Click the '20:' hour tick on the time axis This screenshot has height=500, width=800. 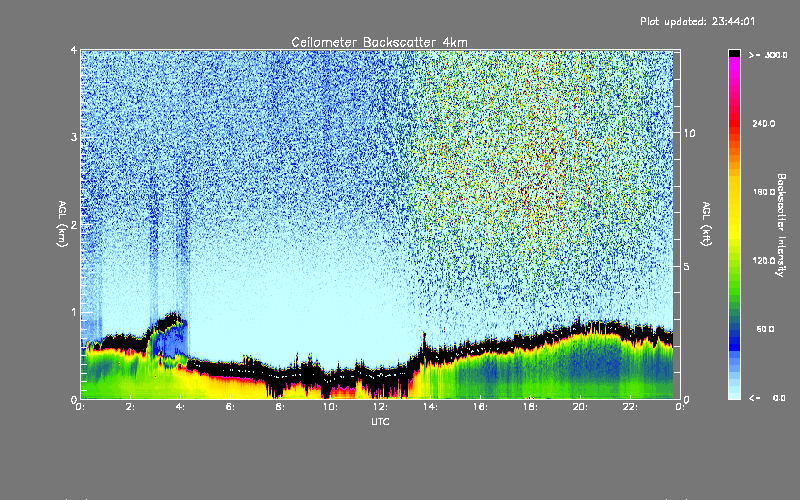[x=580, y=407]
